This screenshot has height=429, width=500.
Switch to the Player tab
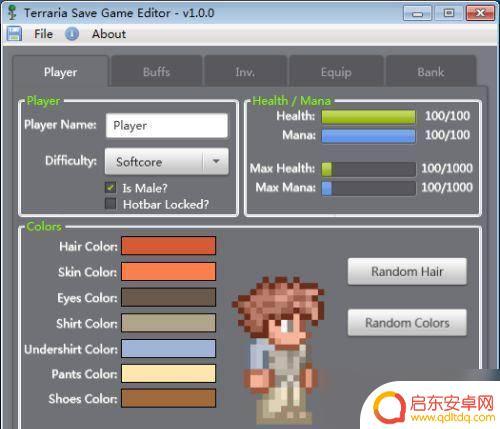point(61,71)
